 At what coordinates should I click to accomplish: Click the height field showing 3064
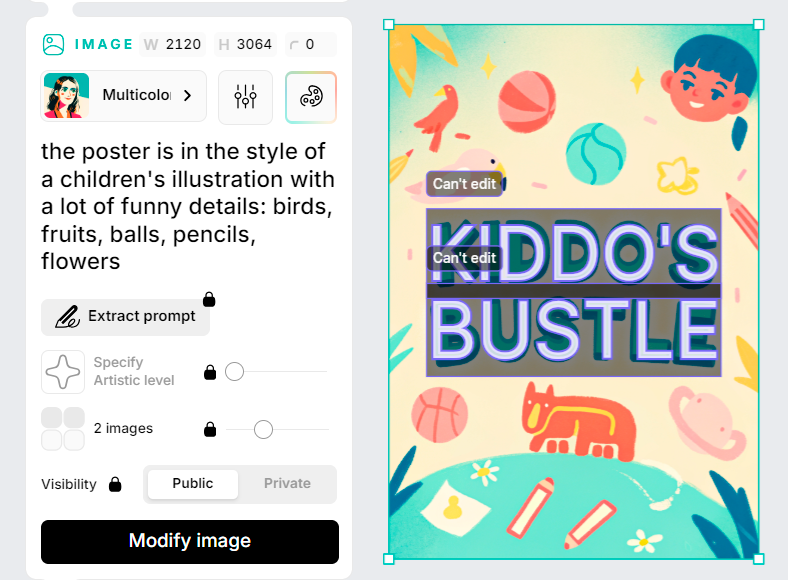[x=245, y=45]
